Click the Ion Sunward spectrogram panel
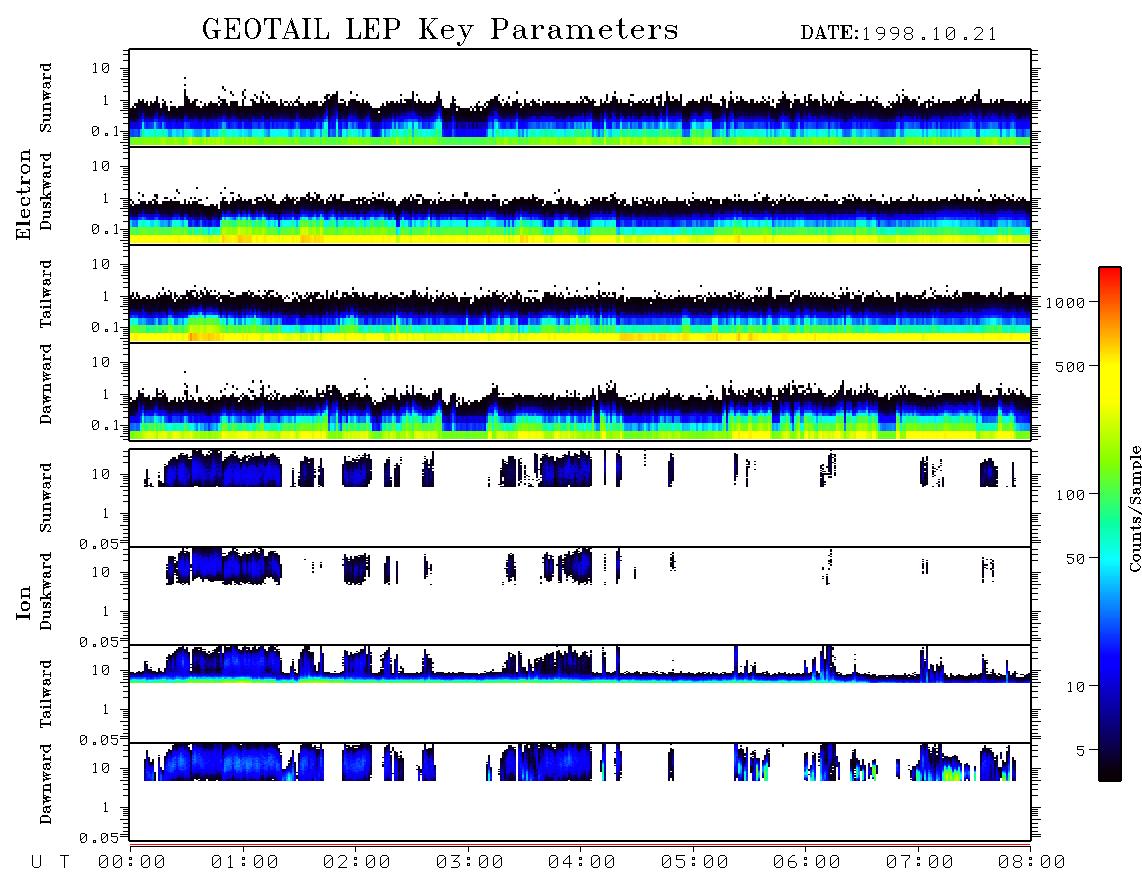The height and width of the screenshot is (880, 1142). click(x=580, y=498)
